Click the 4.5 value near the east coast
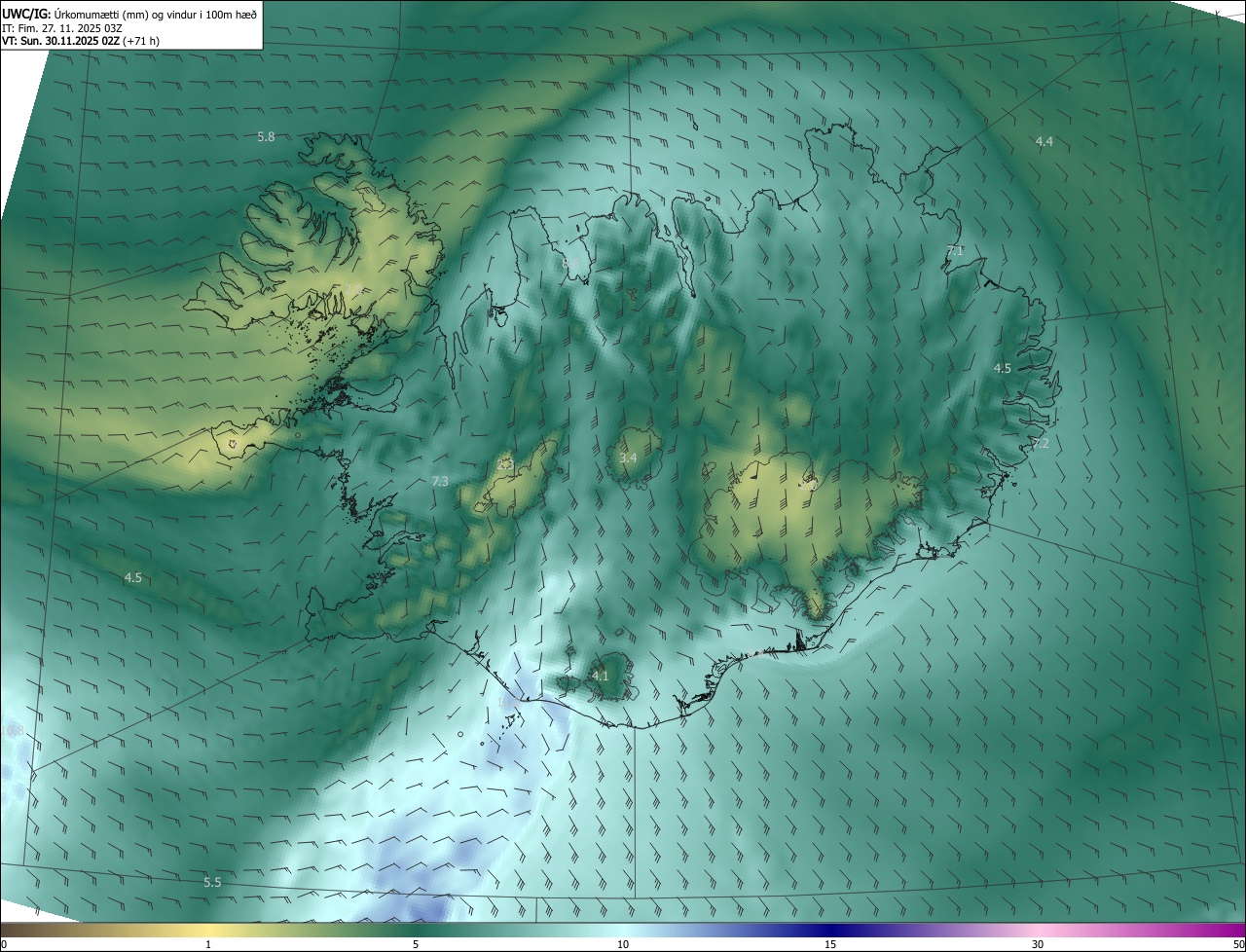The height and width of the screenshot is (952, 1246). pyautogui.click(x=1002, y=368)
